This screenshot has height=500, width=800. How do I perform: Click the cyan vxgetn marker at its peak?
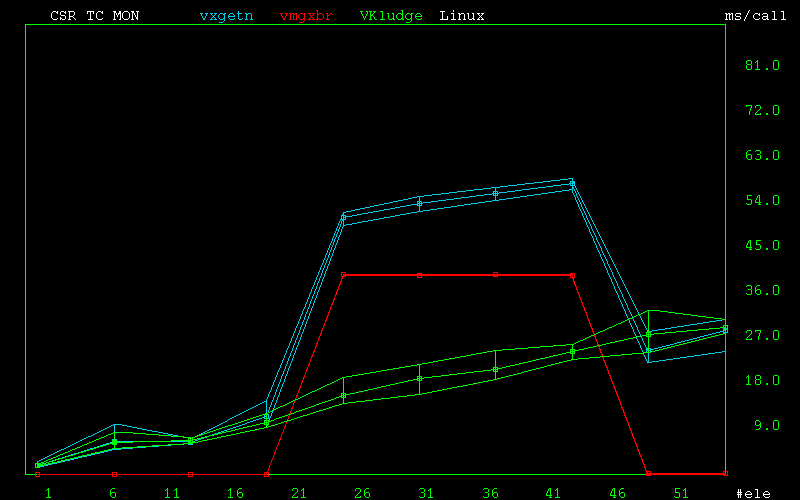[572, 184]
